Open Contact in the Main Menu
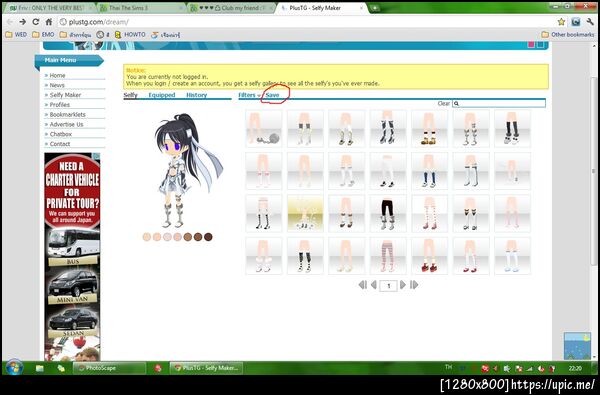Viewport: 600px width, 395px height. 60,144
